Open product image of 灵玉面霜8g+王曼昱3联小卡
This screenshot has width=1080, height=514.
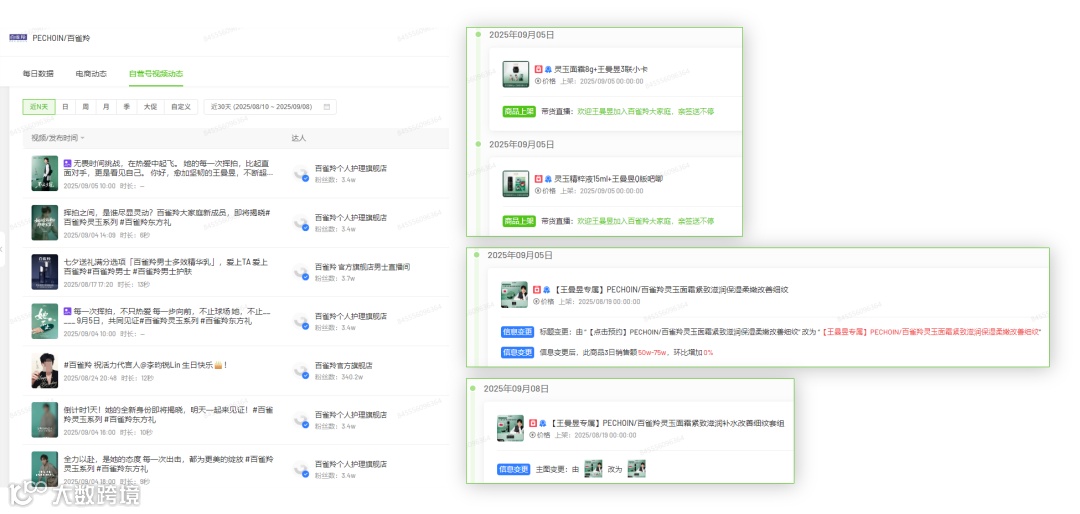[x=516, y=74]
